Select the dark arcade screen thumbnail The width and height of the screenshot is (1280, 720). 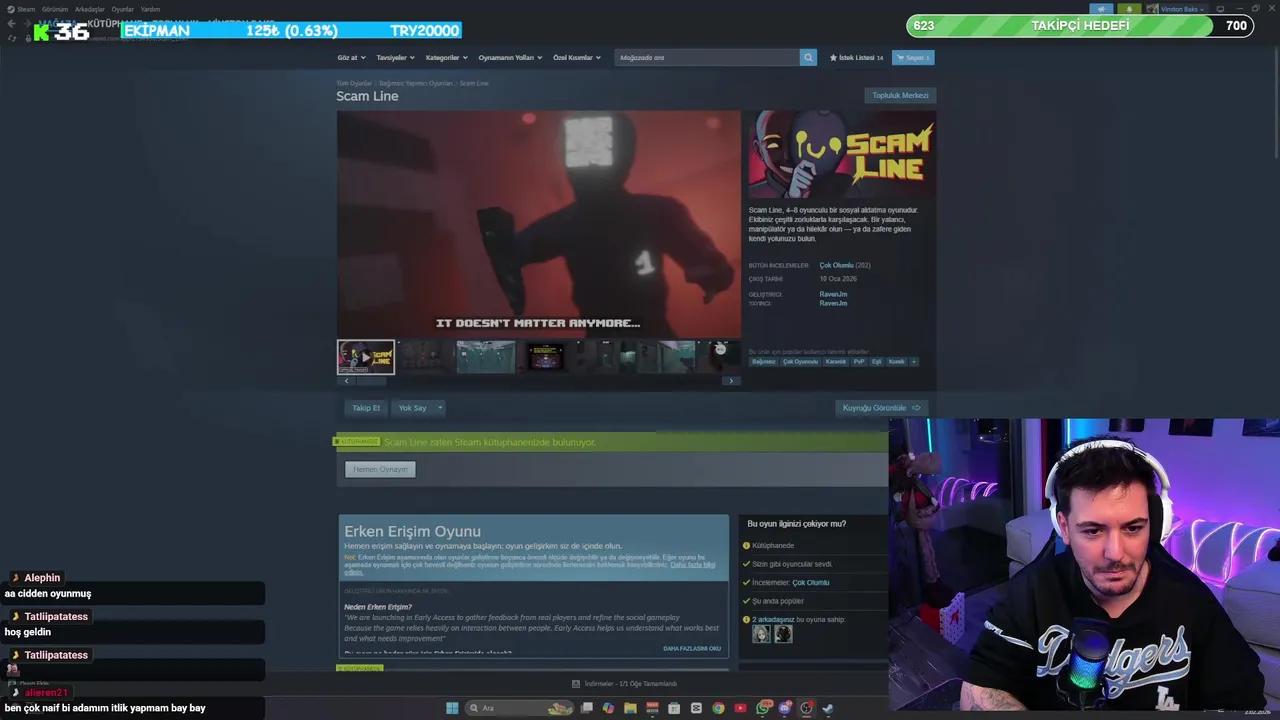coord(546,357)
